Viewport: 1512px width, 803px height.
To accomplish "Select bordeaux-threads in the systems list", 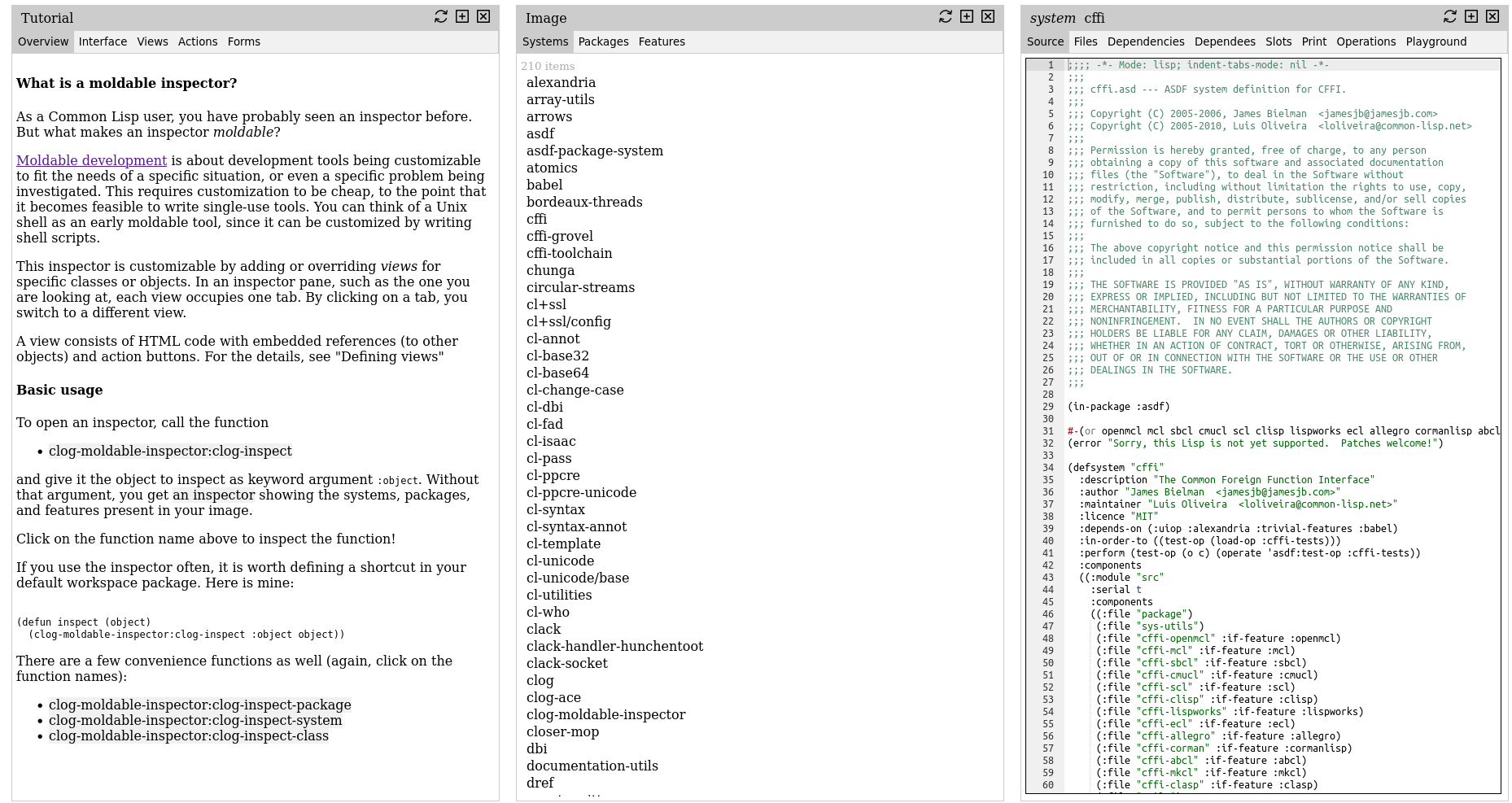I will coord(583,203).
